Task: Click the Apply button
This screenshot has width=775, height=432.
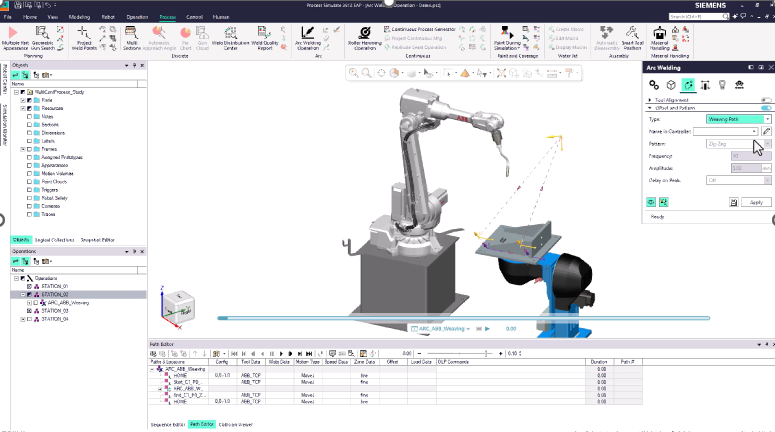Action: click(756, 202)
